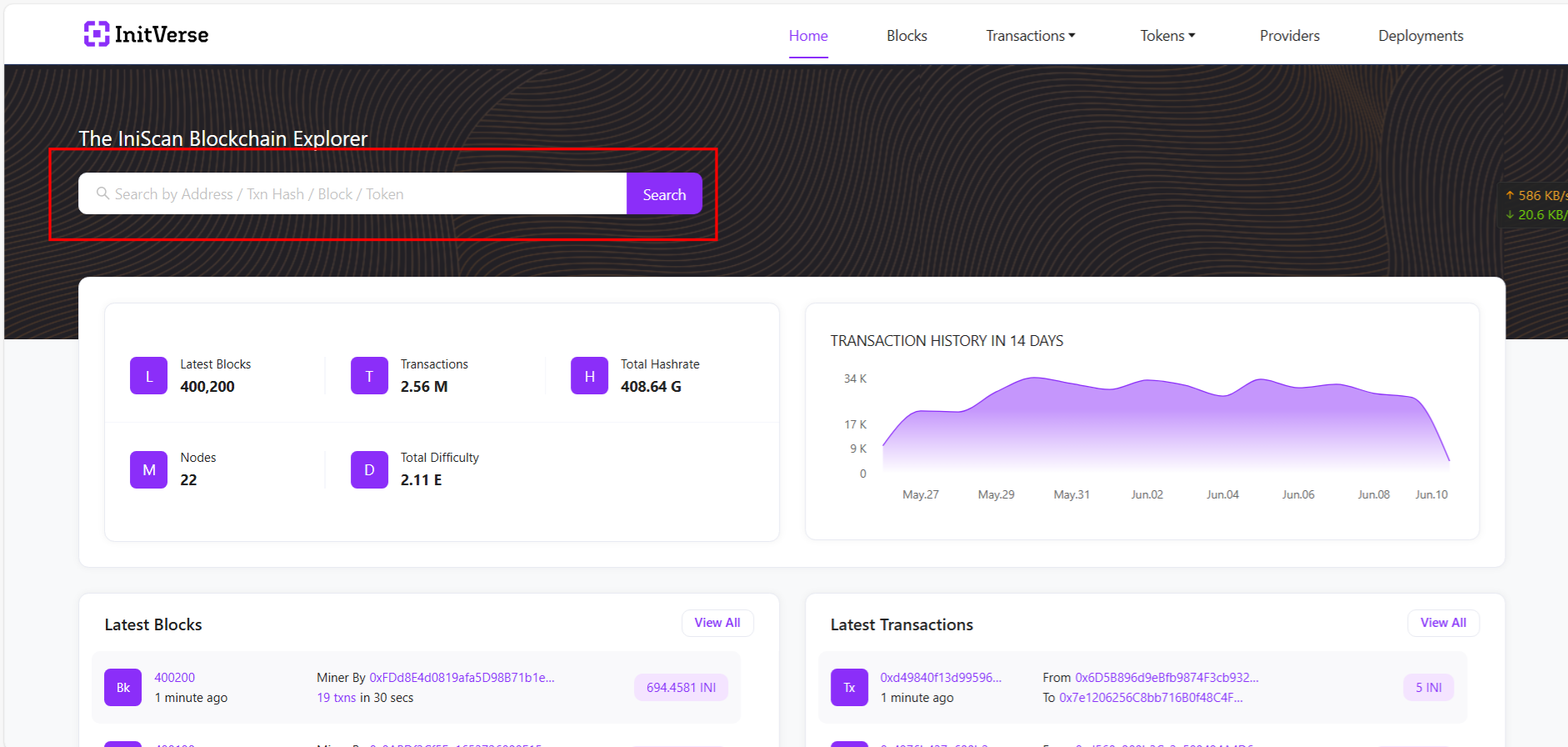1568x747 pixels.
Task: View All in Latest Blocks section
Action: (x=717, y=623)
